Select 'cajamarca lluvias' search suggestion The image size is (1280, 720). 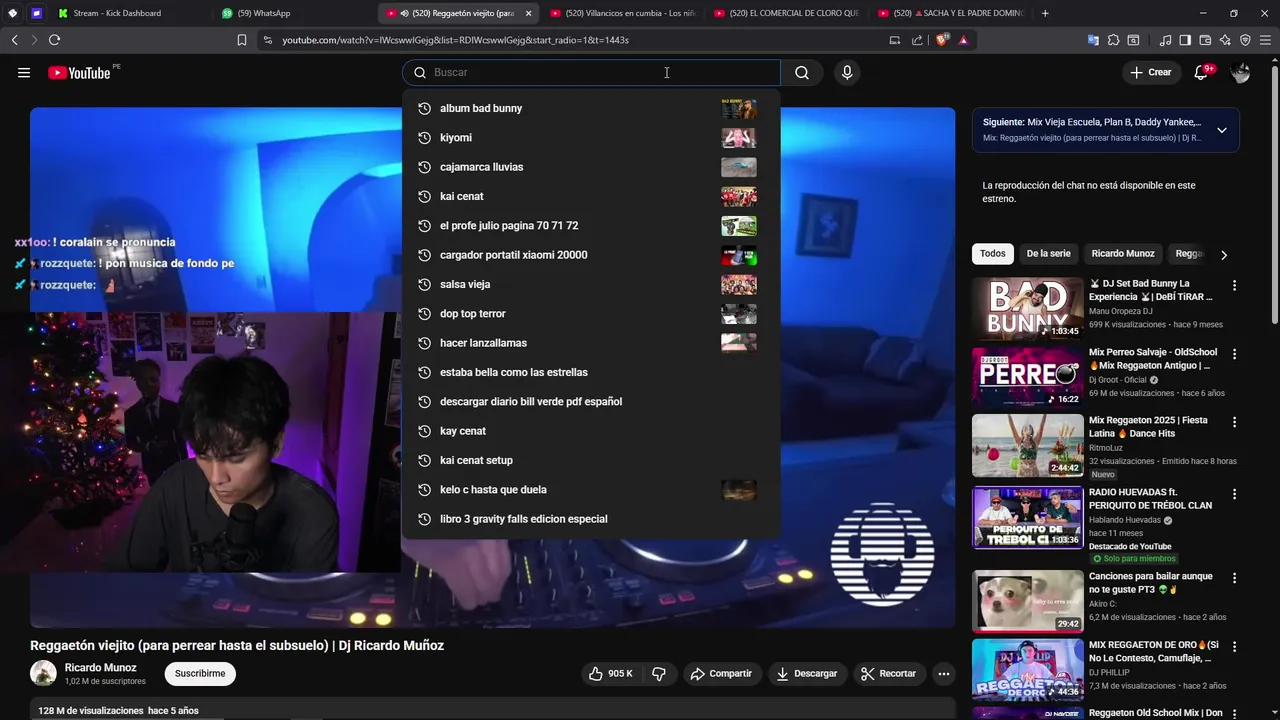click(591, 167)
